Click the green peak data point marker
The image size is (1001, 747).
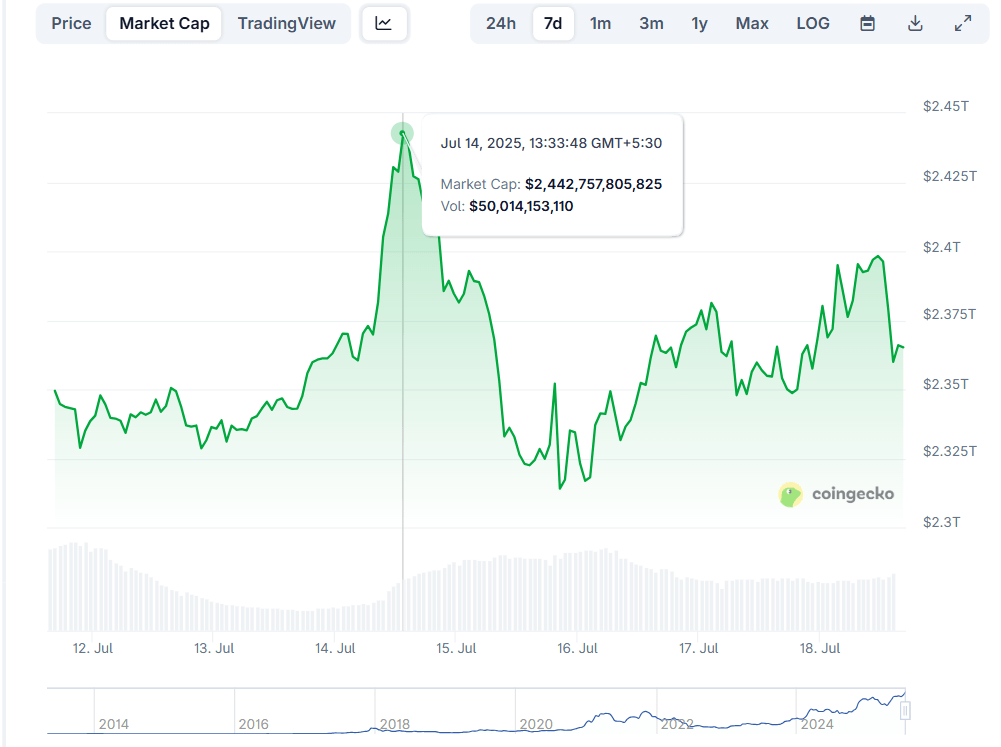pyautogui.click(x=402, y=133)
